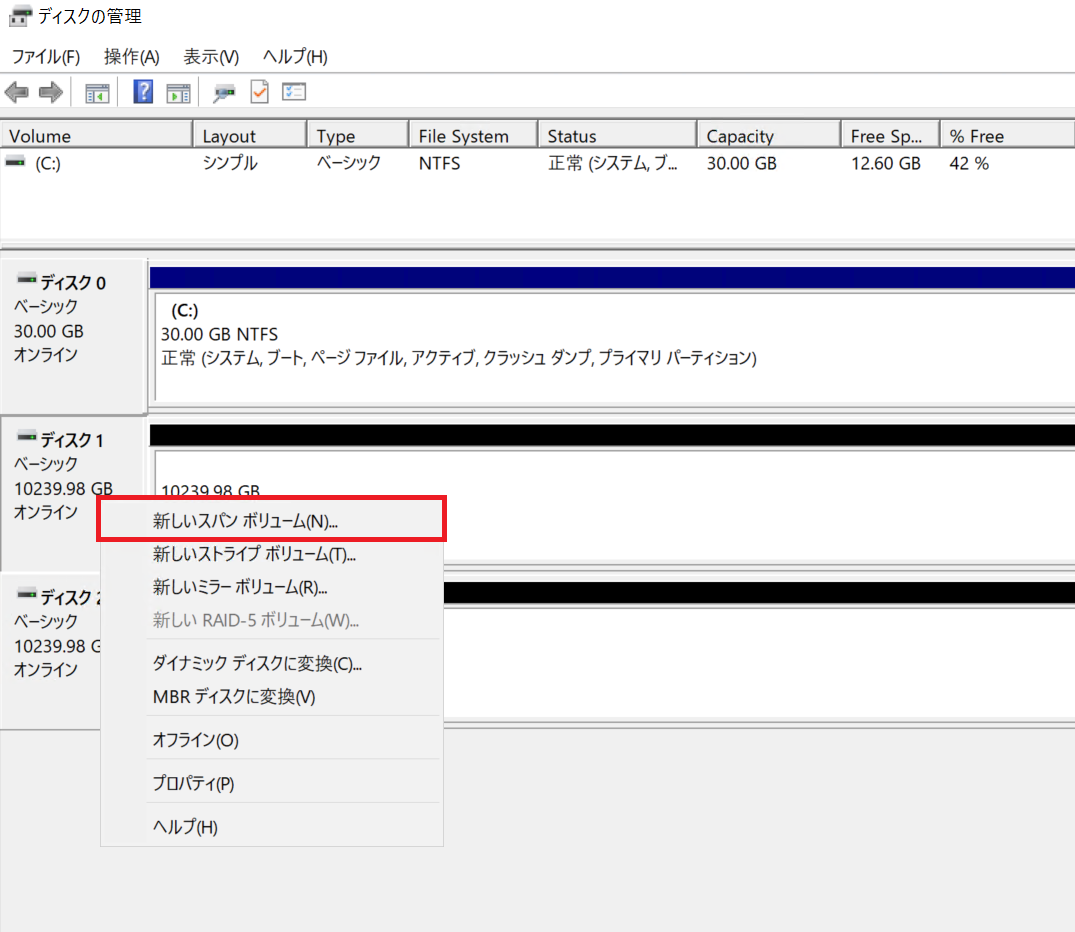
Task: Click the ディスク 1 drive icon
Action: [27, 436]
